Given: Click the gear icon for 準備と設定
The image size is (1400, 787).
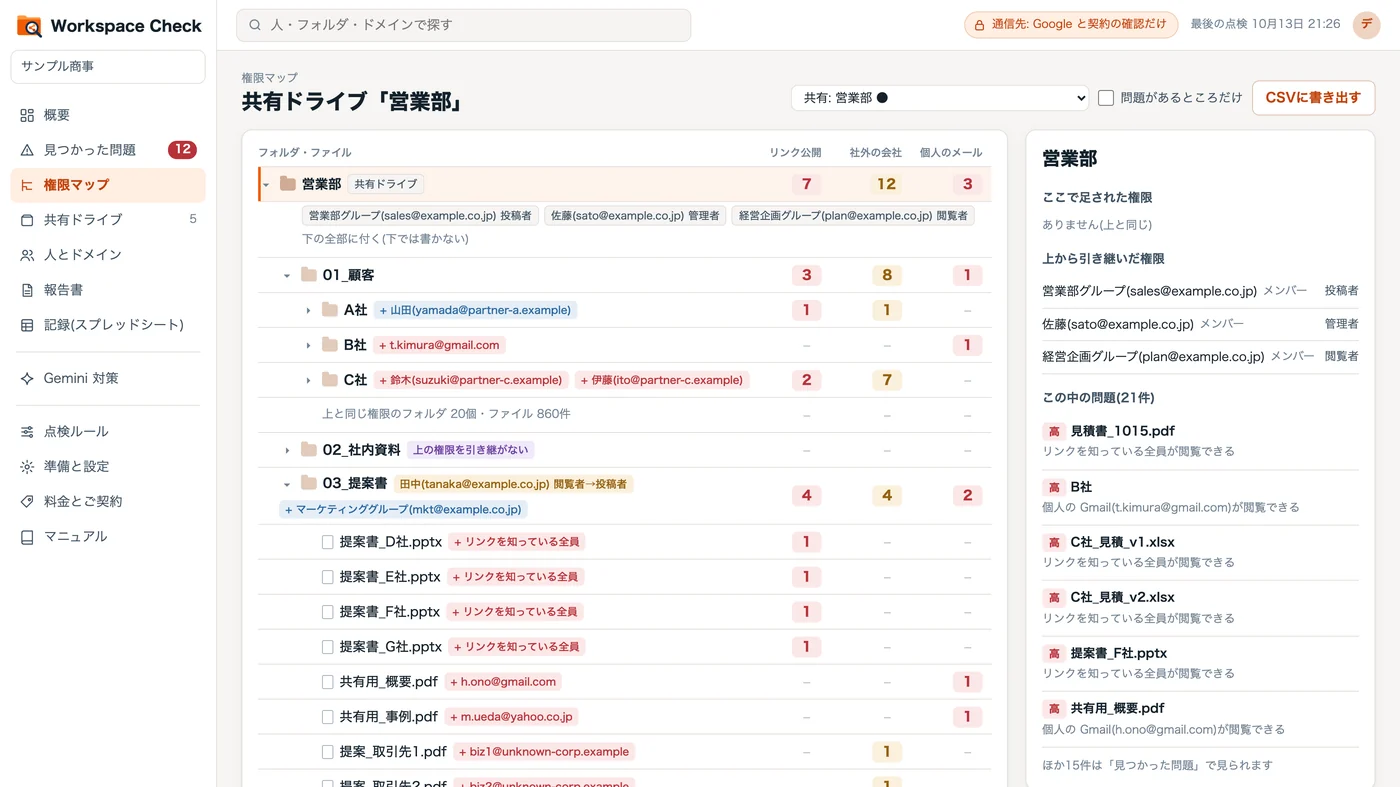Looking at the screenshot, I should (27, 467).
